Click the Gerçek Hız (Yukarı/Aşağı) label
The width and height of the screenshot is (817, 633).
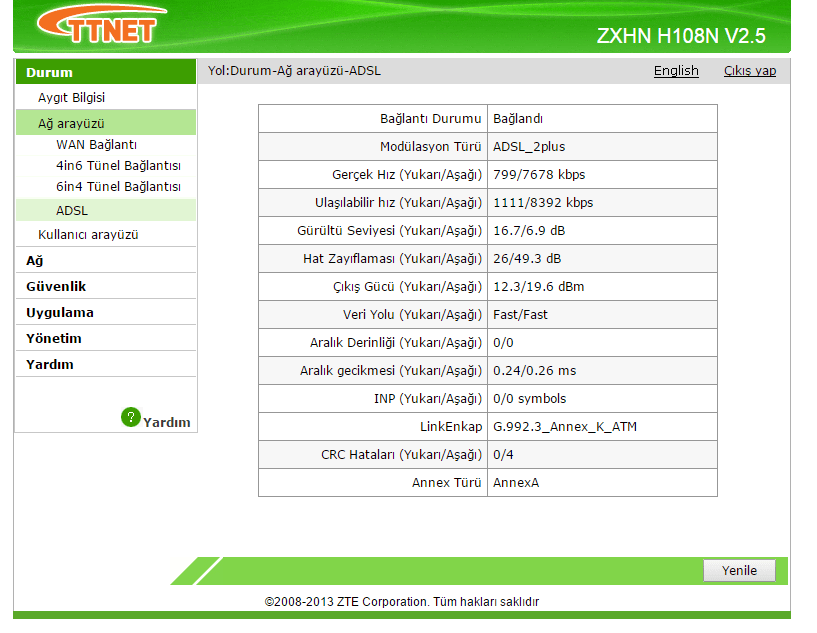pyautogui.click(x=407, y=175)
